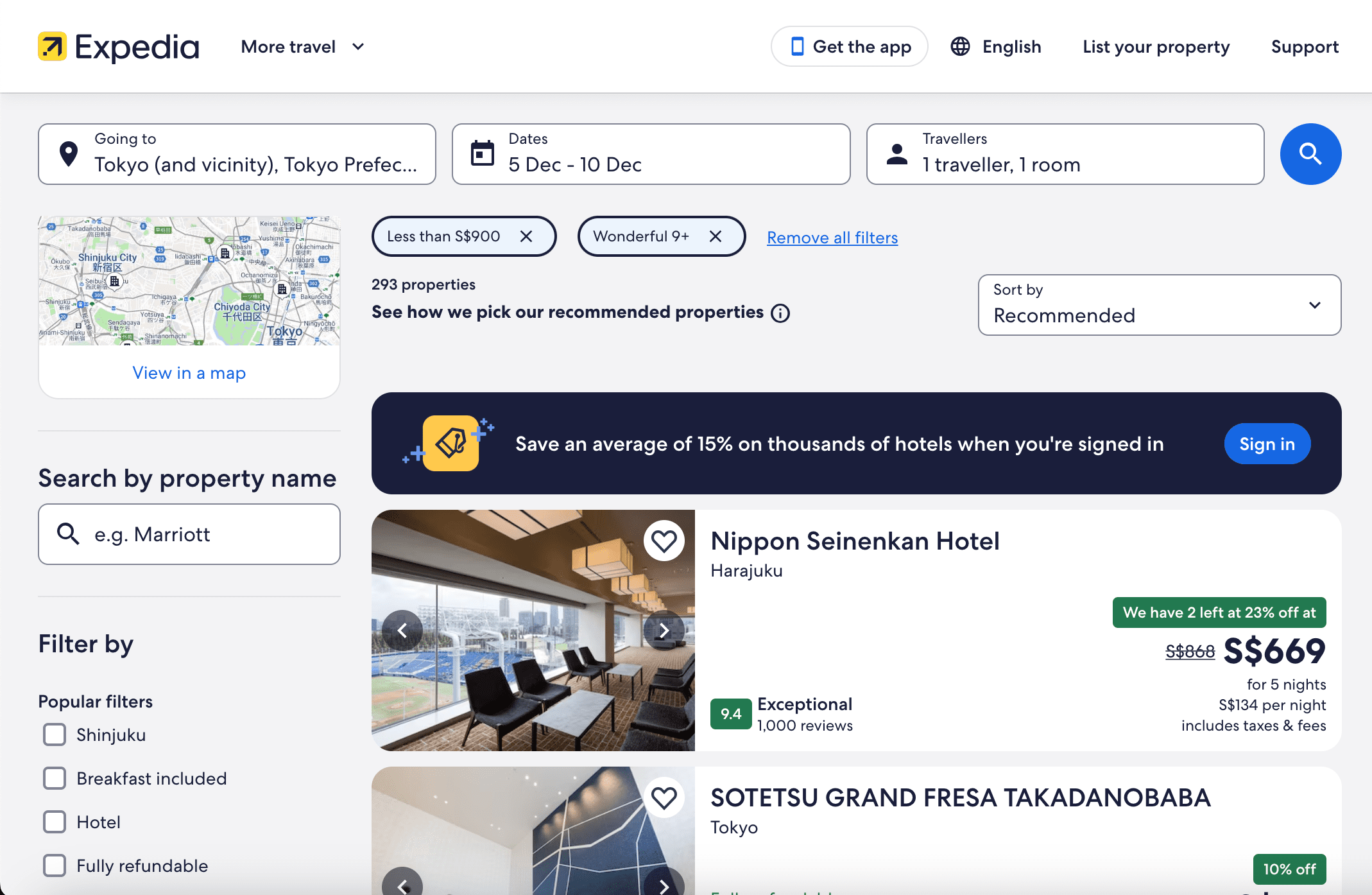Image resolution: width=1372 pixels, height=895 pixels.
Task: Click the 23% off deal badge
Action: coord(1219,613)
